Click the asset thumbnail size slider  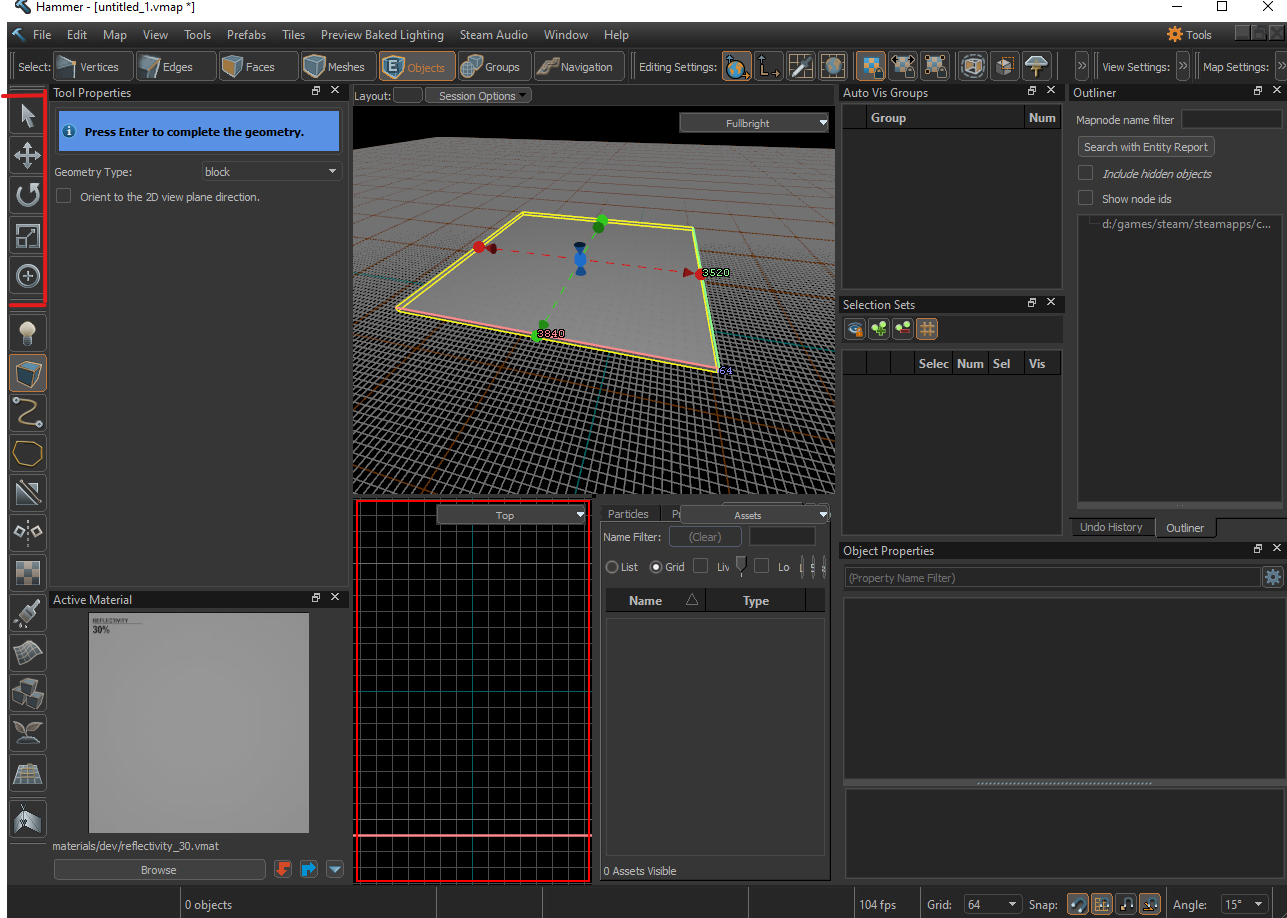point(740,566)
